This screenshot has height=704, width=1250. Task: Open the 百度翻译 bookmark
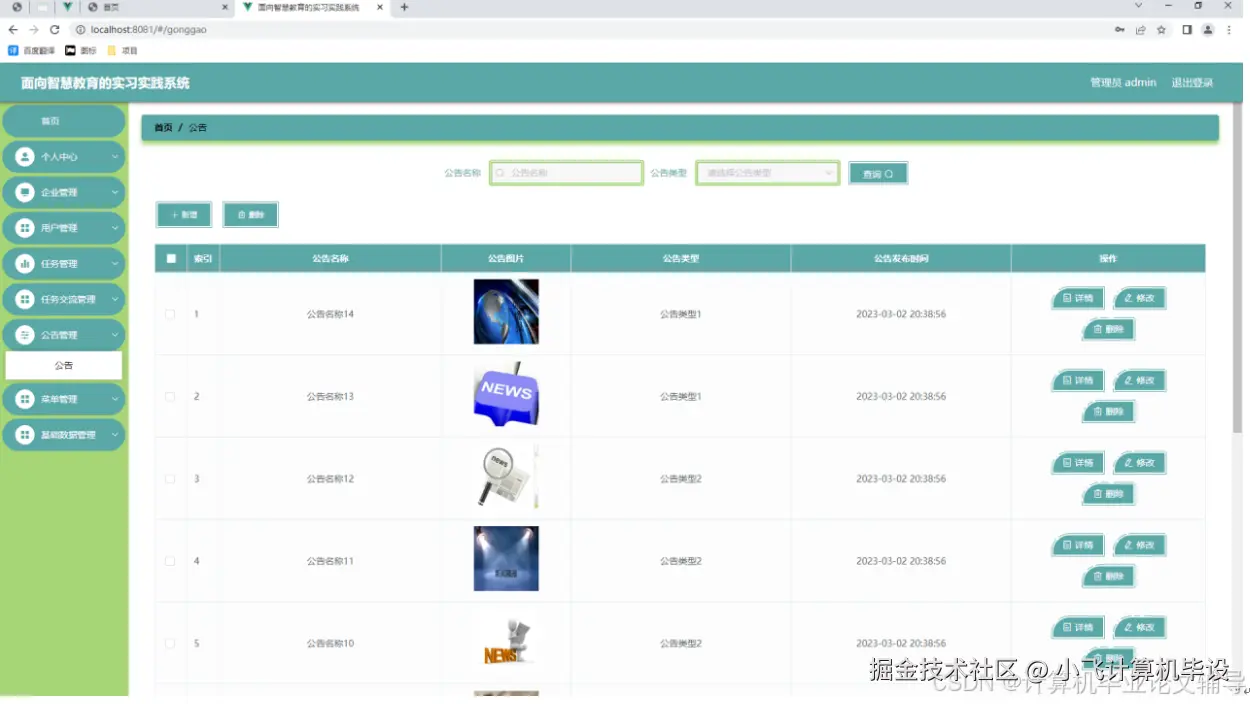coord(31,50)
